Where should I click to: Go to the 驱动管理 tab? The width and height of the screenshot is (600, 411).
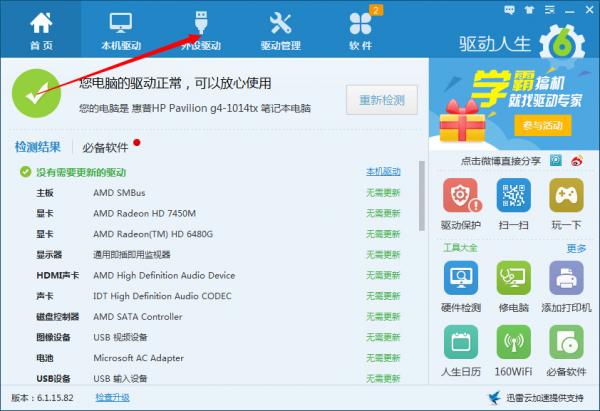(280, 31)
